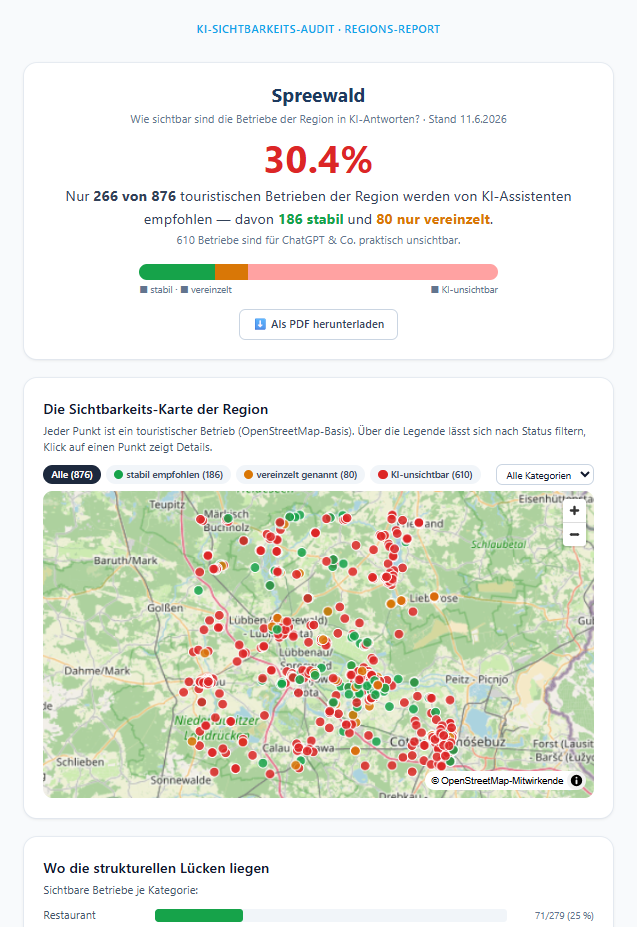Click the green stabil segment of visibility bar
The height and width of the screenshot is (927, 637).
pos(177,272)
